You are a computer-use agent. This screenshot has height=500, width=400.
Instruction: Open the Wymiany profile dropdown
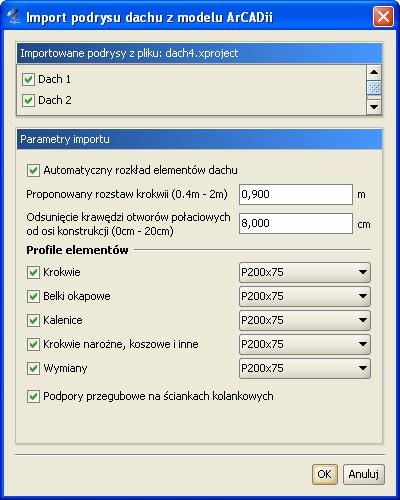pyautogui.click(x=305, y=368)
